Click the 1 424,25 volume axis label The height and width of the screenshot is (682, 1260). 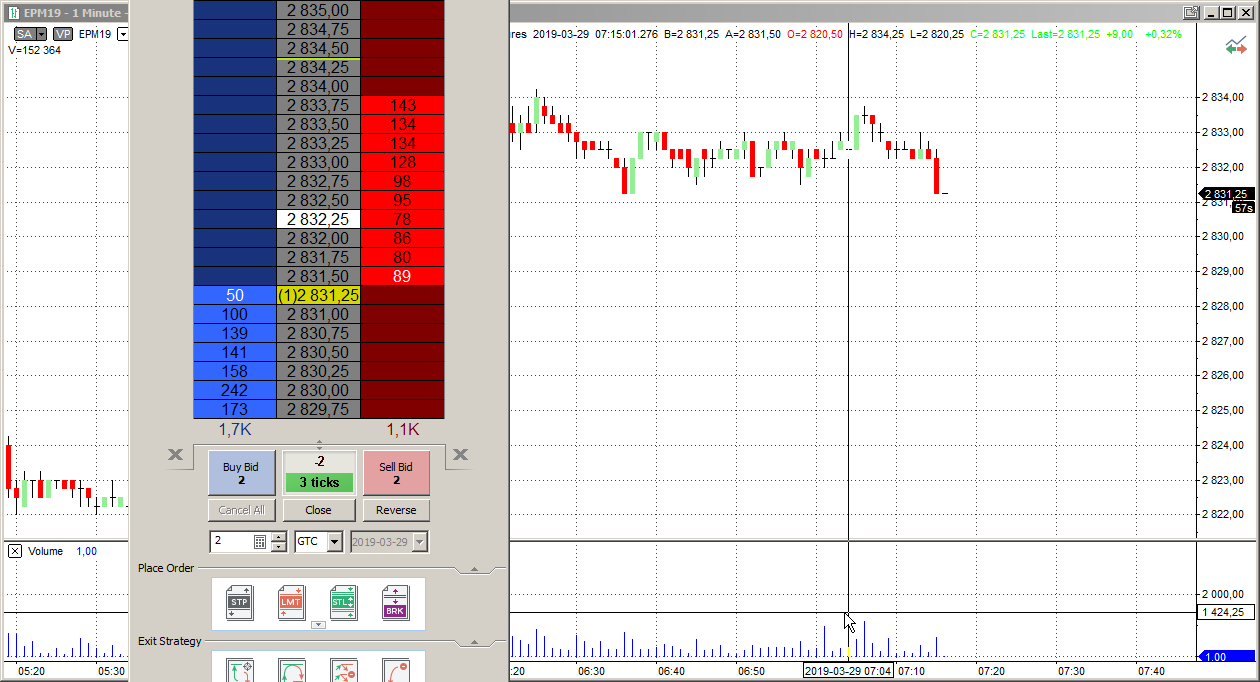tap(1224, 612)
